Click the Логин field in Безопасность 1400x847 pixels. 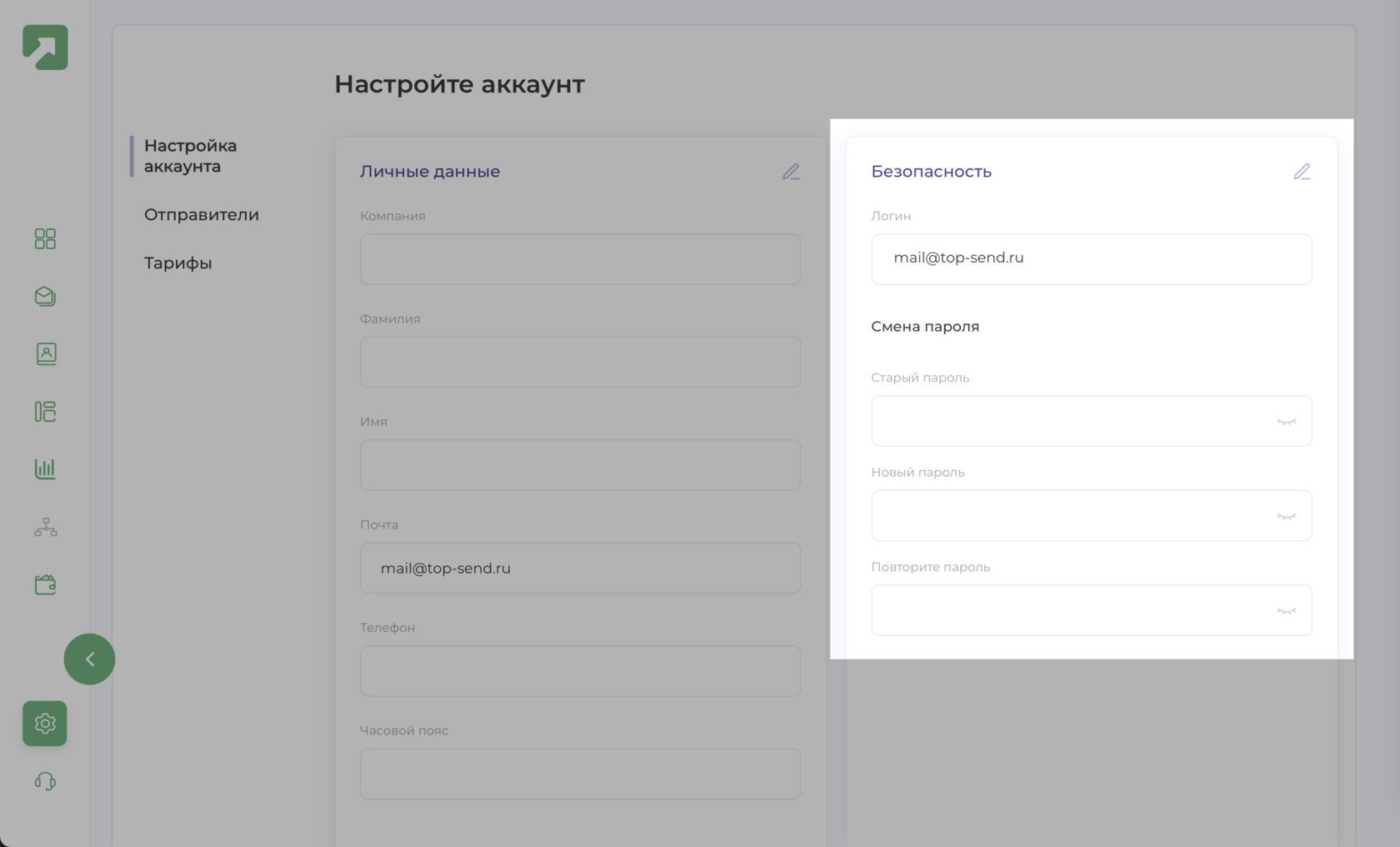coord(1092,259)
